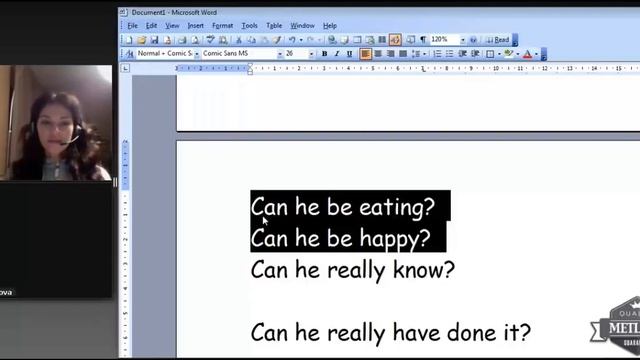This screenshot has width=640, height=360.
Task: Click the Outside Border icon
Action: [490, 54]
